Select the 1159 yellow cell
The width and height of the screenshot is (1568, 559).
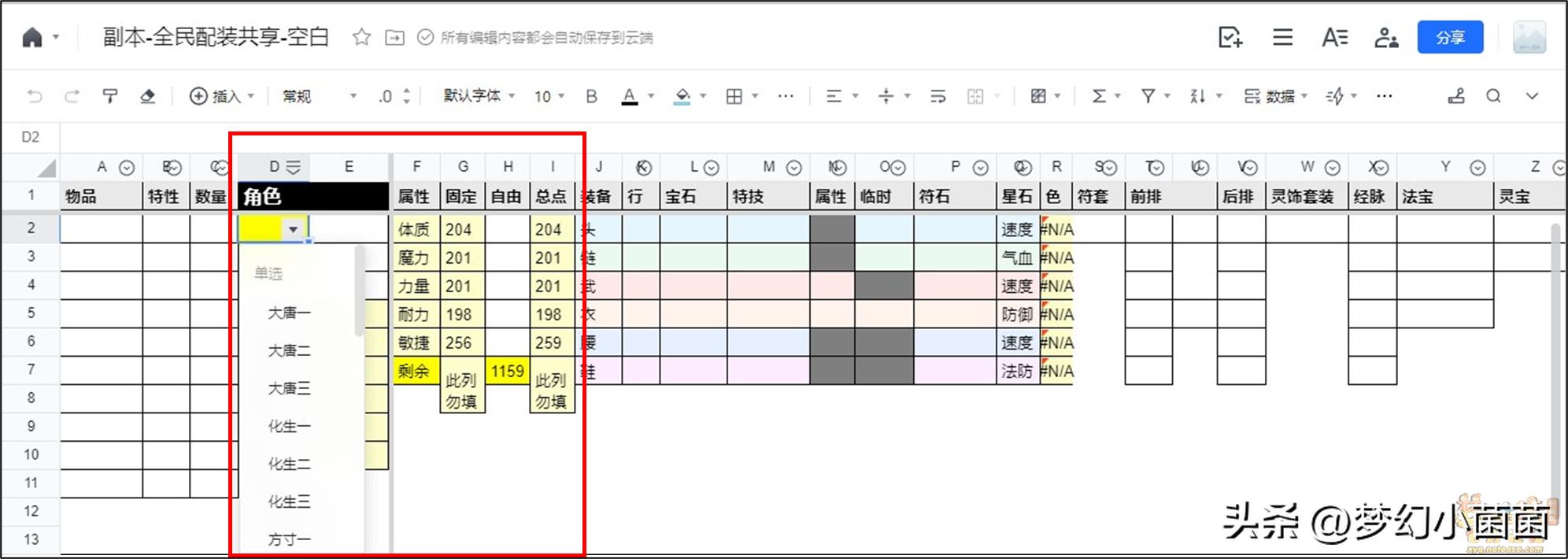508,371
